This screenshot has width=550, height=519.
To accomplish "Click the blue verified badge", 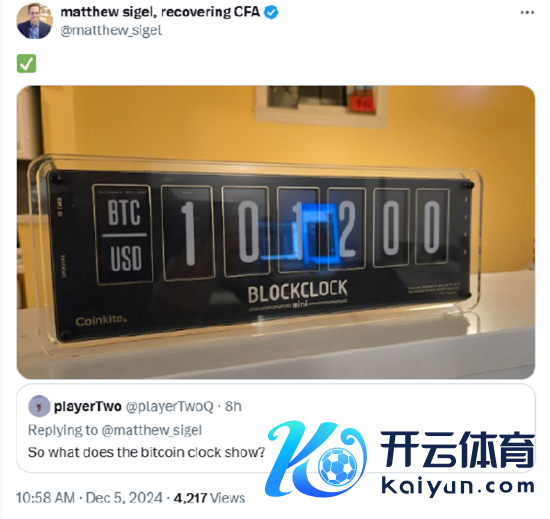I will [271, 13].
